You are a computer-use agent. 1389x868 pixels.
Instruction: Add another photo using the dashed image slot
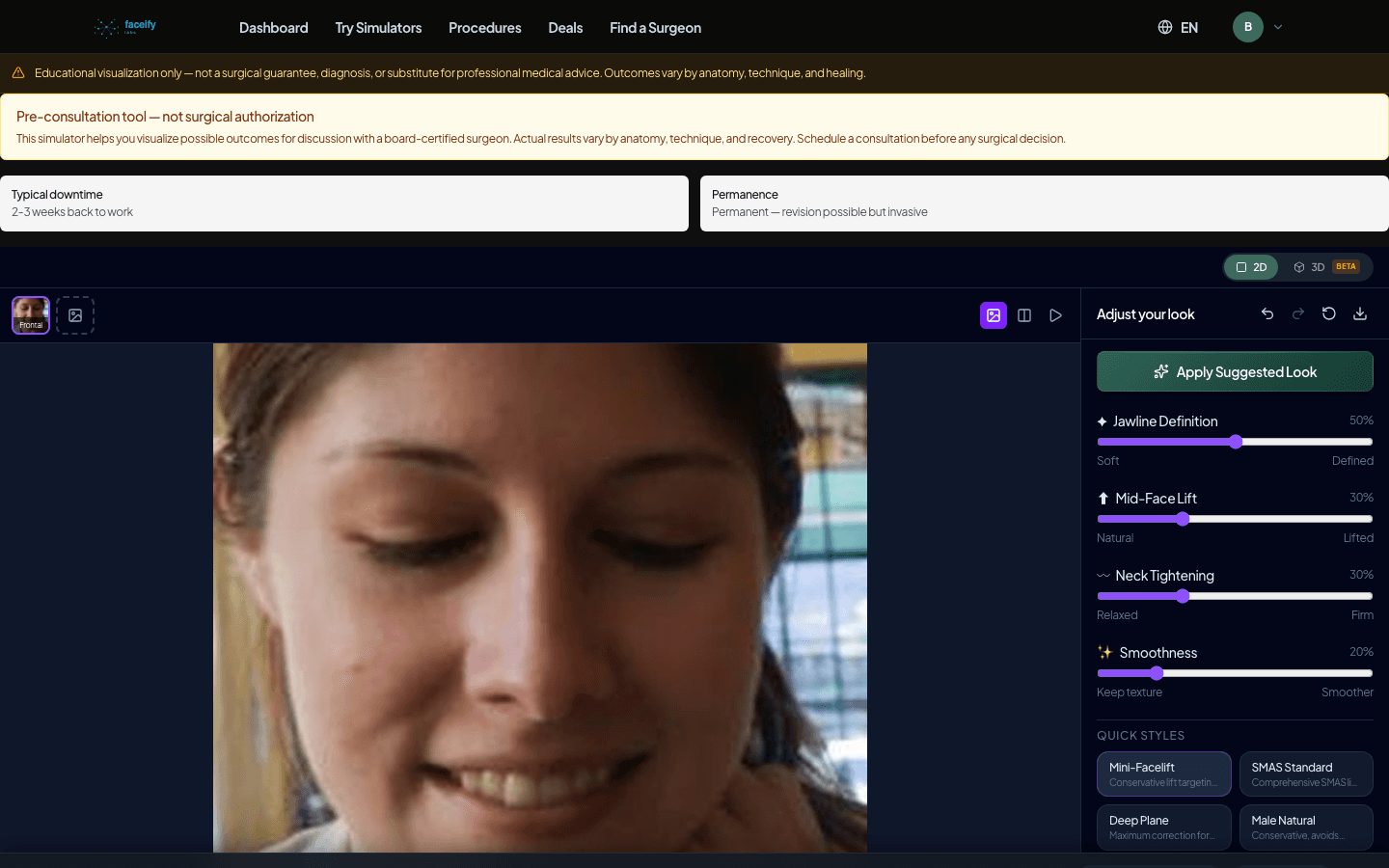pos(75,315)
